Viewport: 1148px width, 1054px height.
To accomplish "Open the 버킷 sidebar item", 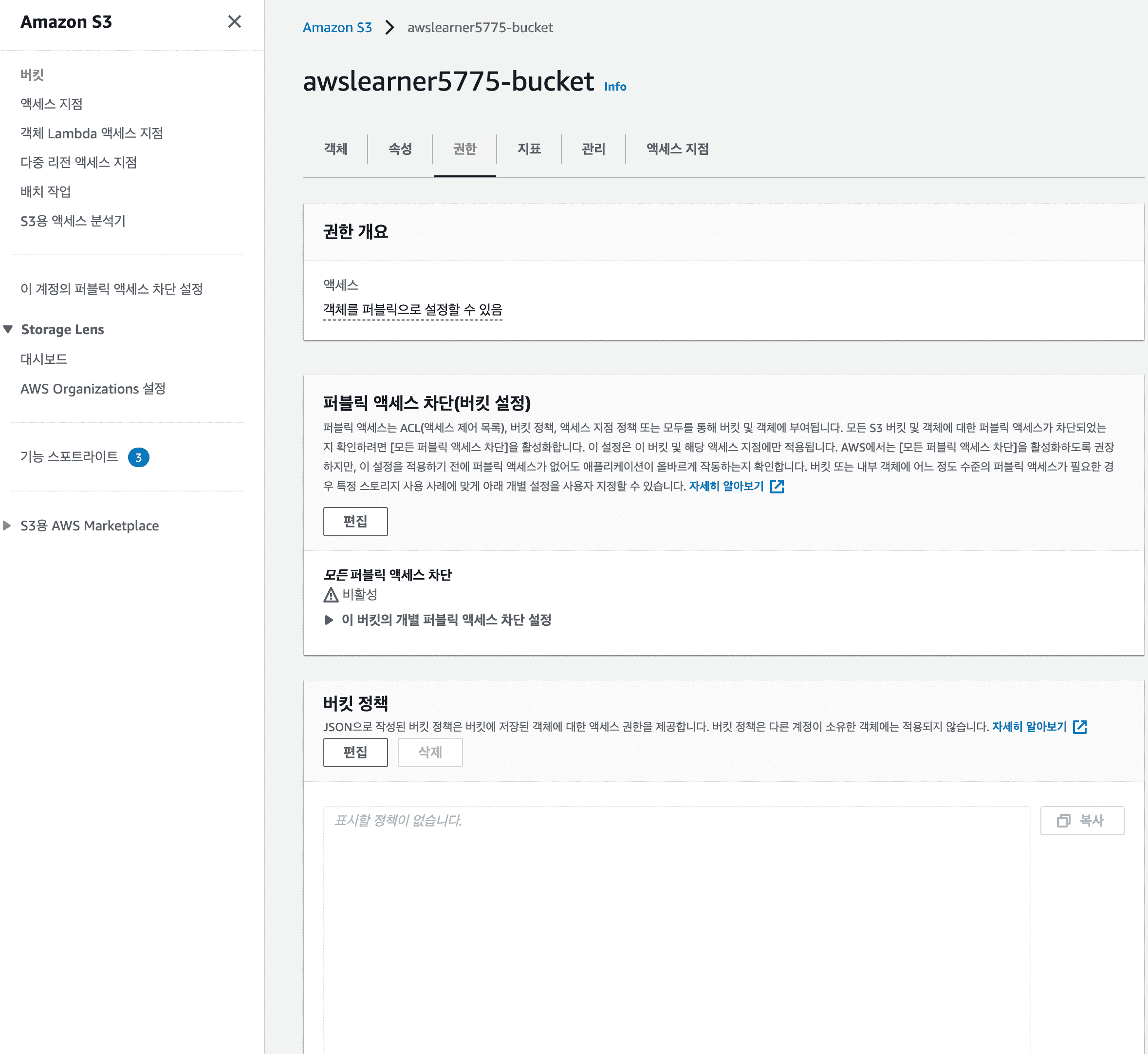I will tap(33, 75).
